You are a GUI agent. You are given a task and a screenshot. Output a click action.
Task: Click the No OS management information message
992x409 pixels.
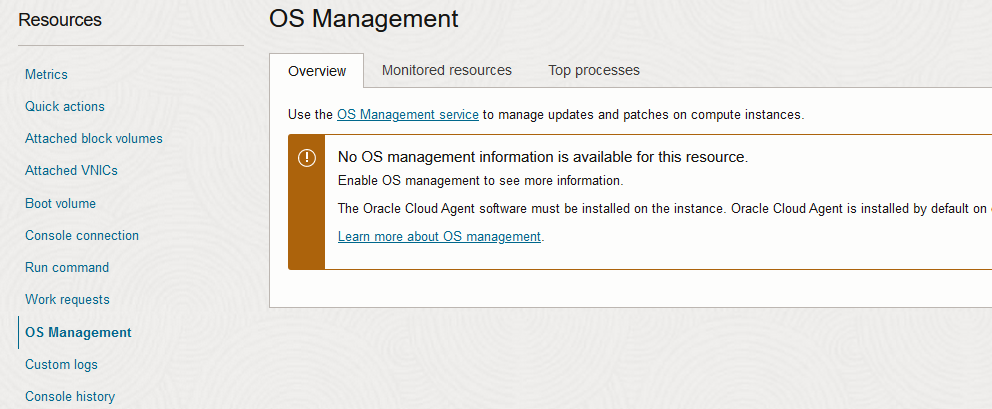(x=543, y=157)
